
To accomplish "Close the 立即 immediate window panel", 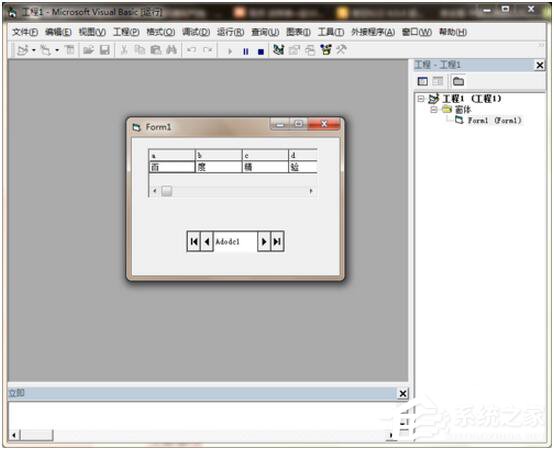I will [402, 394].
